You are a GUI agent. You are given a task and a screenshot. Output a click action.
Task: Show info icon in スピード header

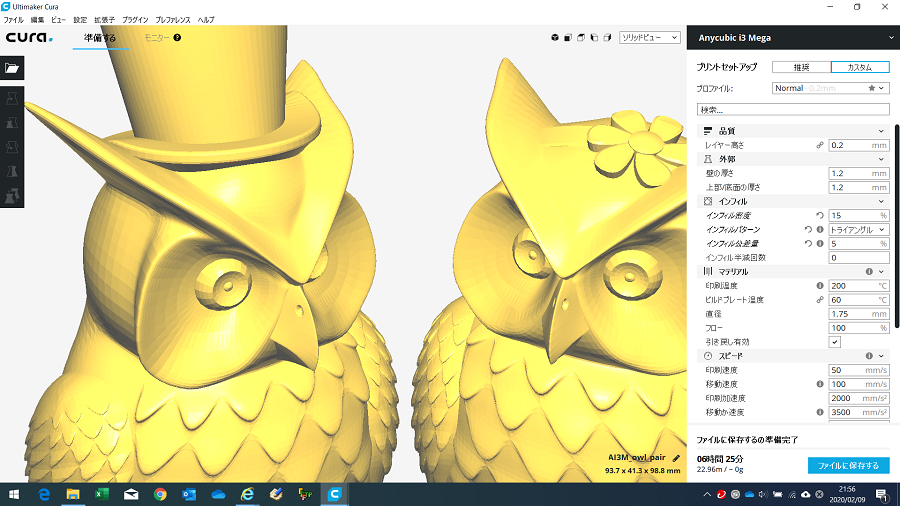click(869, 356)
